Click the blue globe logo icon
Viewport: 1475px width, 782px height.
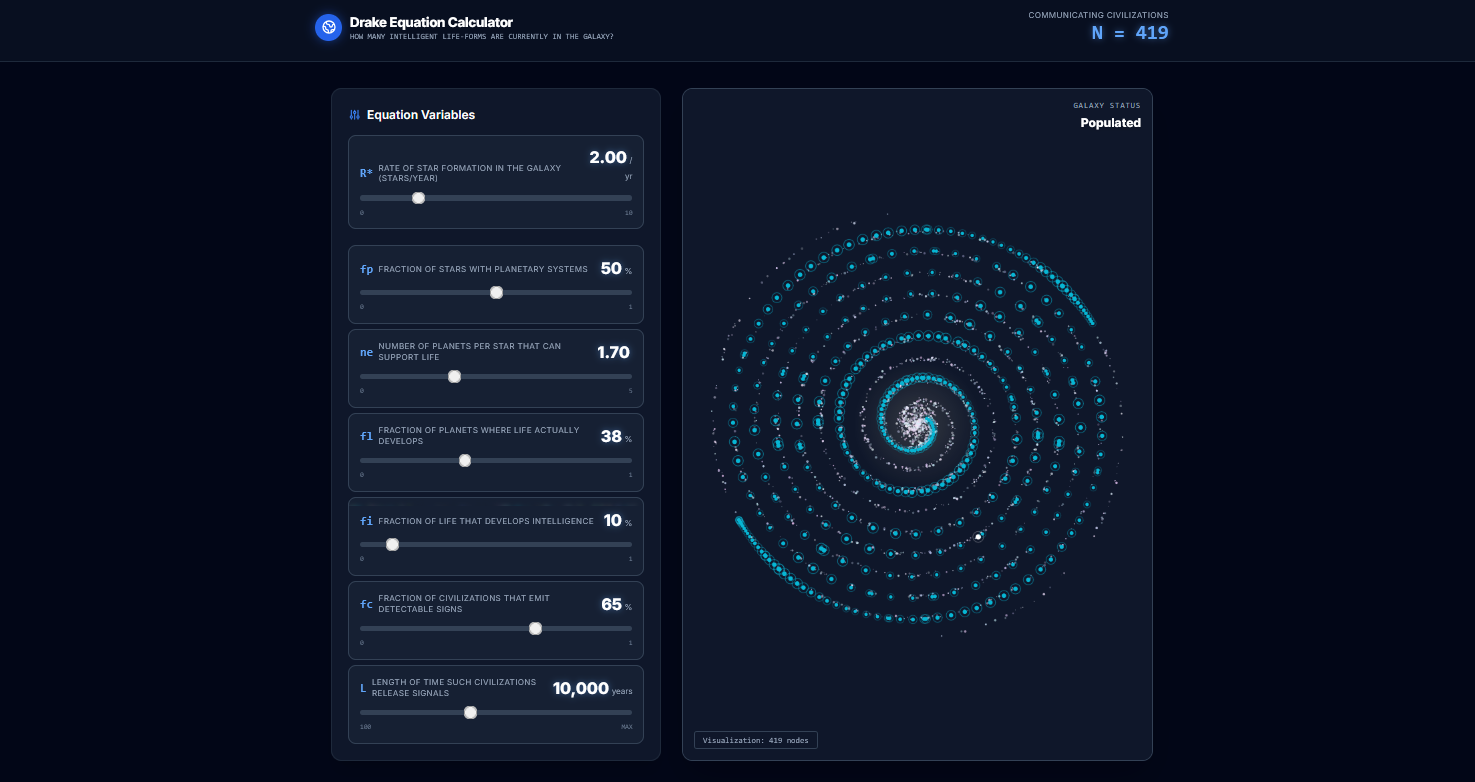pos(328,27)
